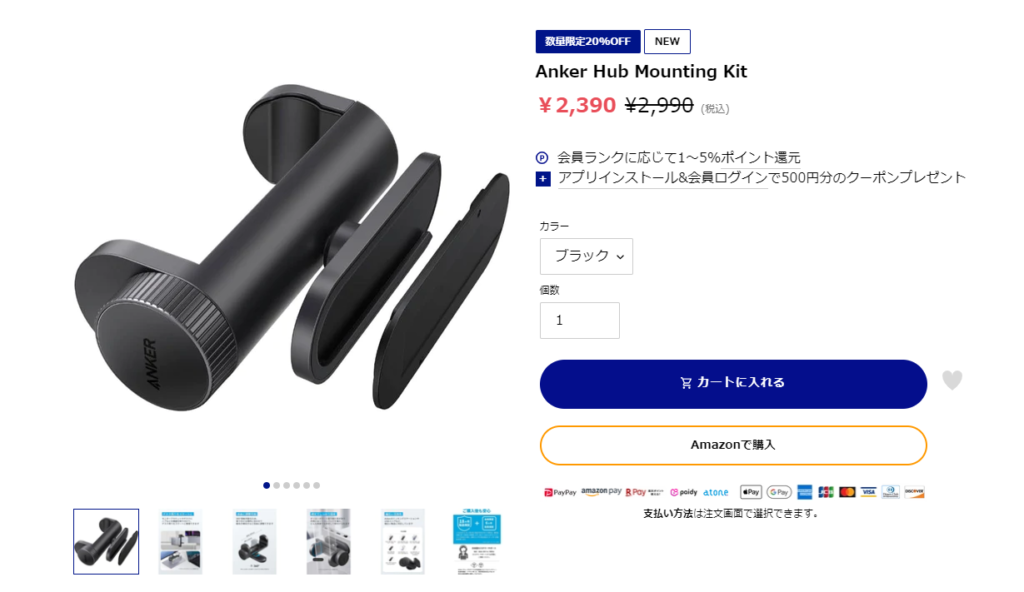Click the Amazonで購入 button
The height and width of the screenshot is (592, 1024).
(x=733, y=445)
